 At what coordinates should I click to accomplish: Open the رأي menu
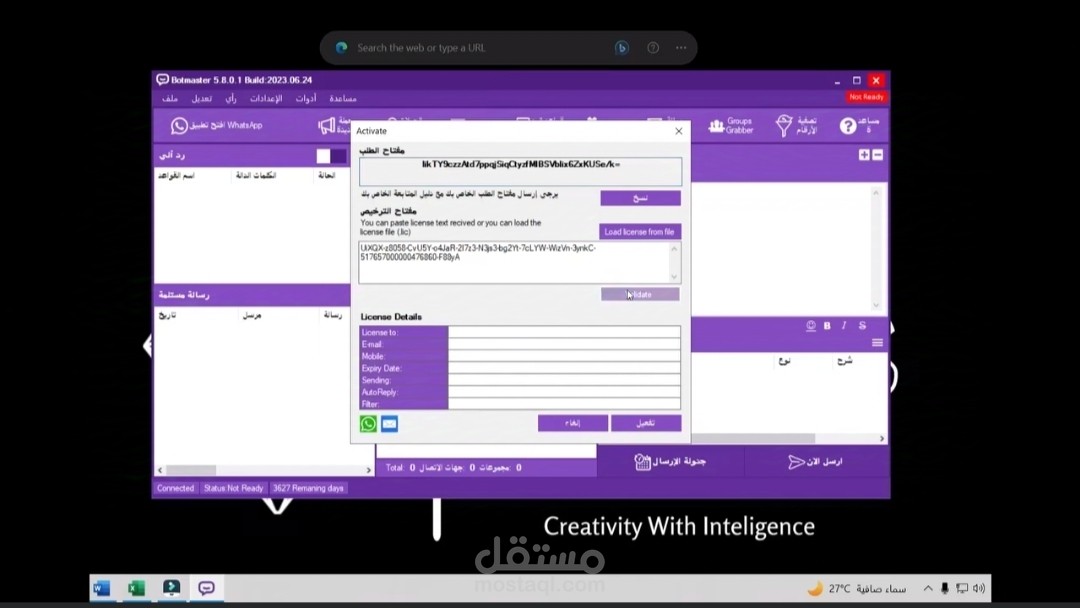point(231,98)
